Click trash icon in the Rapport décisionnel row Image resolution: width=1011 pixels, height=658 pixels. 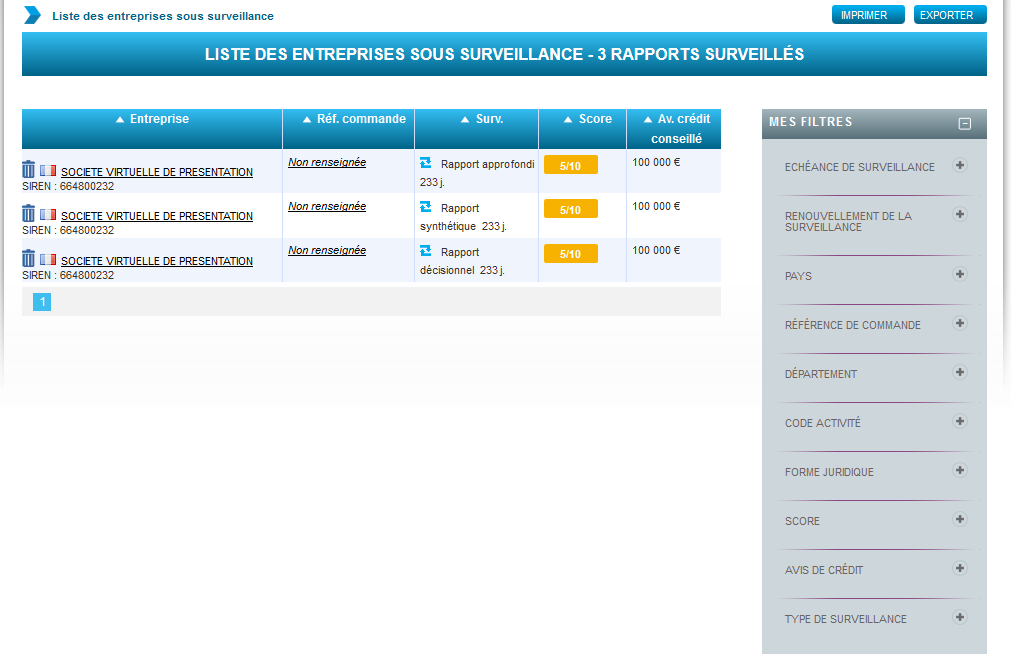[x=29, y=259]
